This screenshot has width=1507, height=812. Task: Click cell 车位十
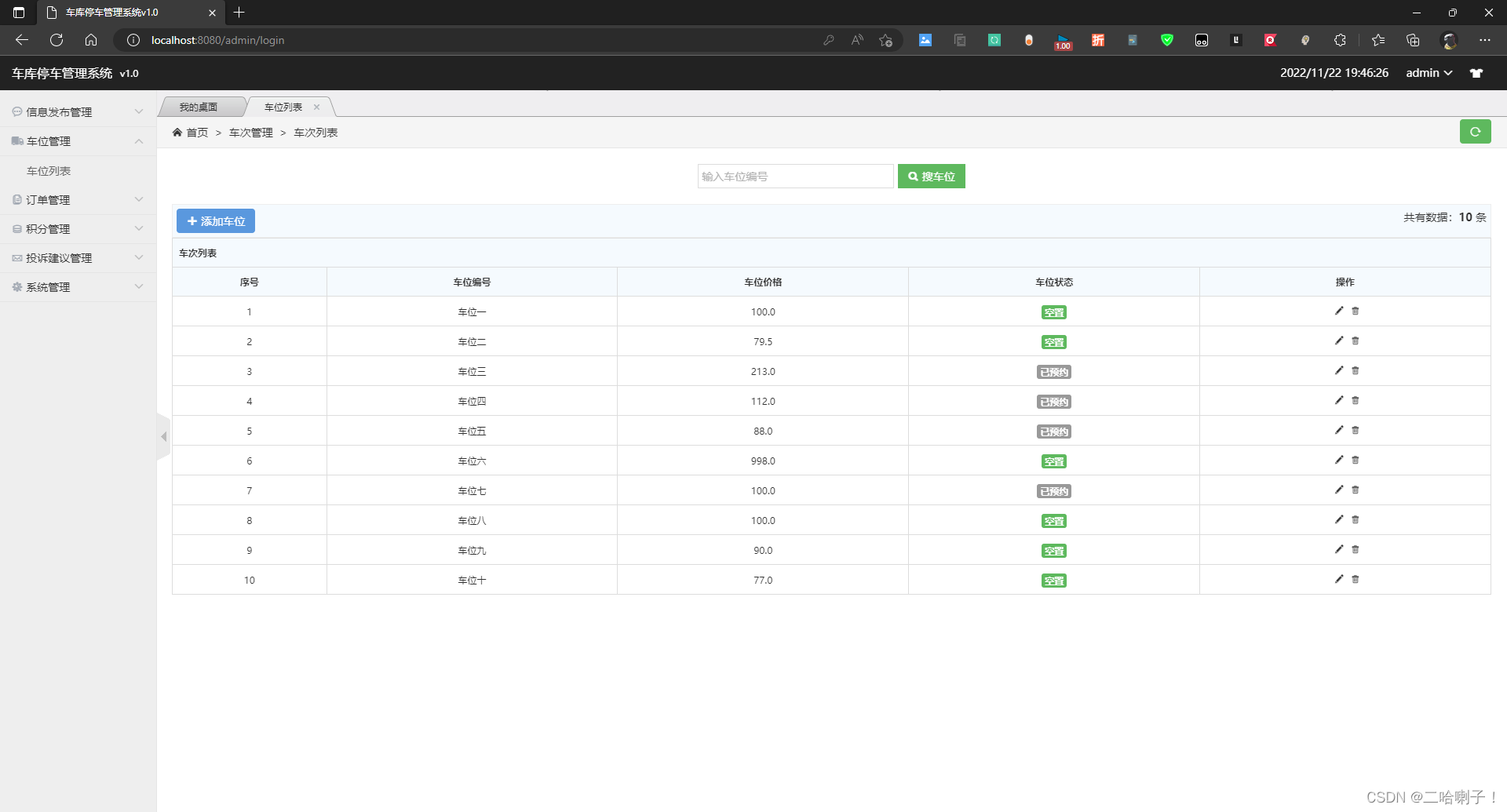(x=472, y=581)
